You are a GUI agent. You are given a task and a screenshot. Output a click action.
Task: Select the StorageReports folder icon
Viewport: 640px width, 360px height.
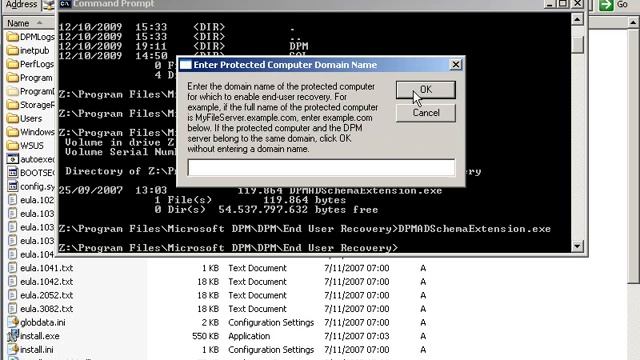click(x=13, y=105)
